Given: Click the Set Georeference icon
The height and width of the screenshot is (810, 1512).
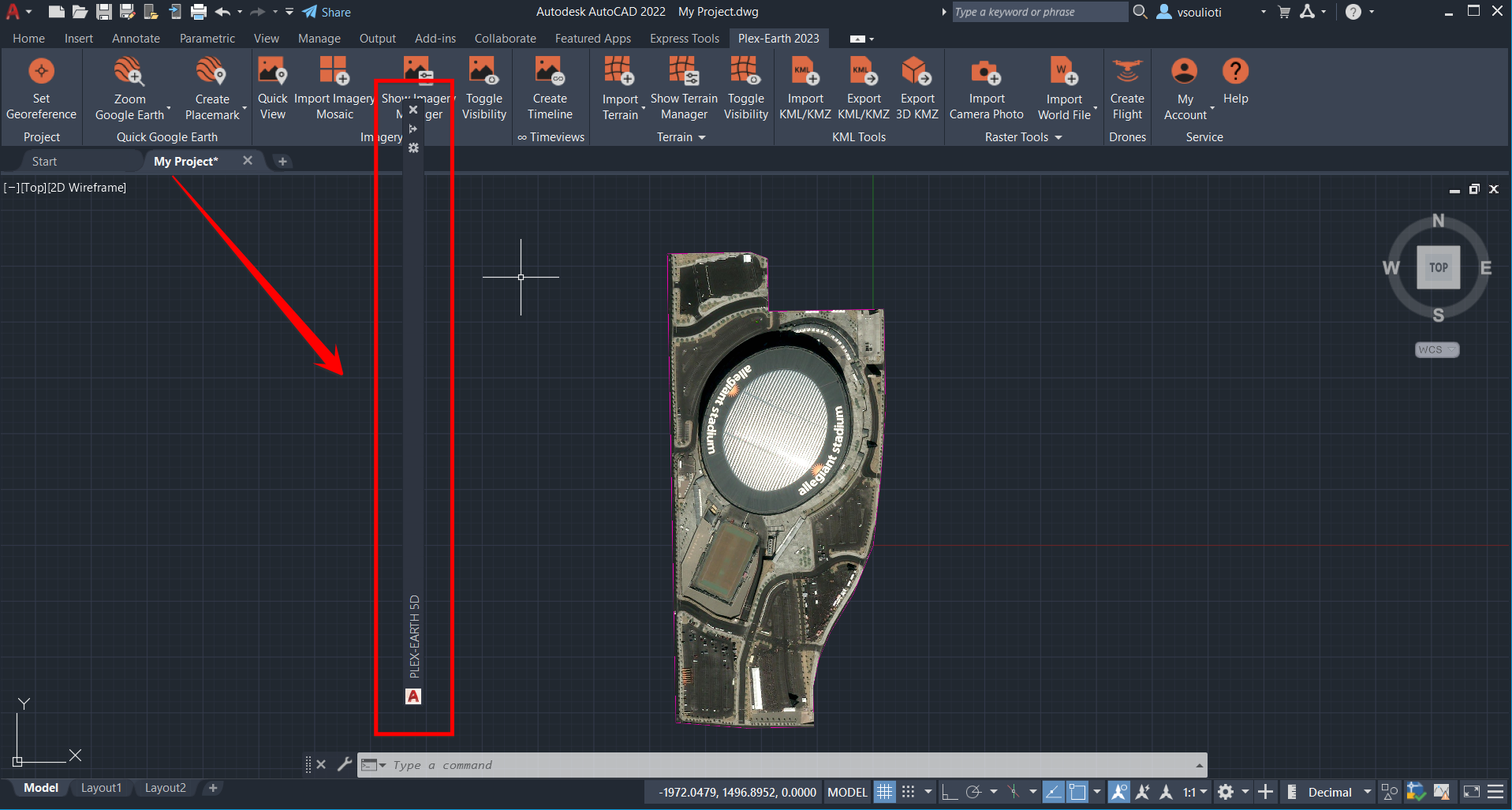Looking at the screenshot, I should [41, 72].
